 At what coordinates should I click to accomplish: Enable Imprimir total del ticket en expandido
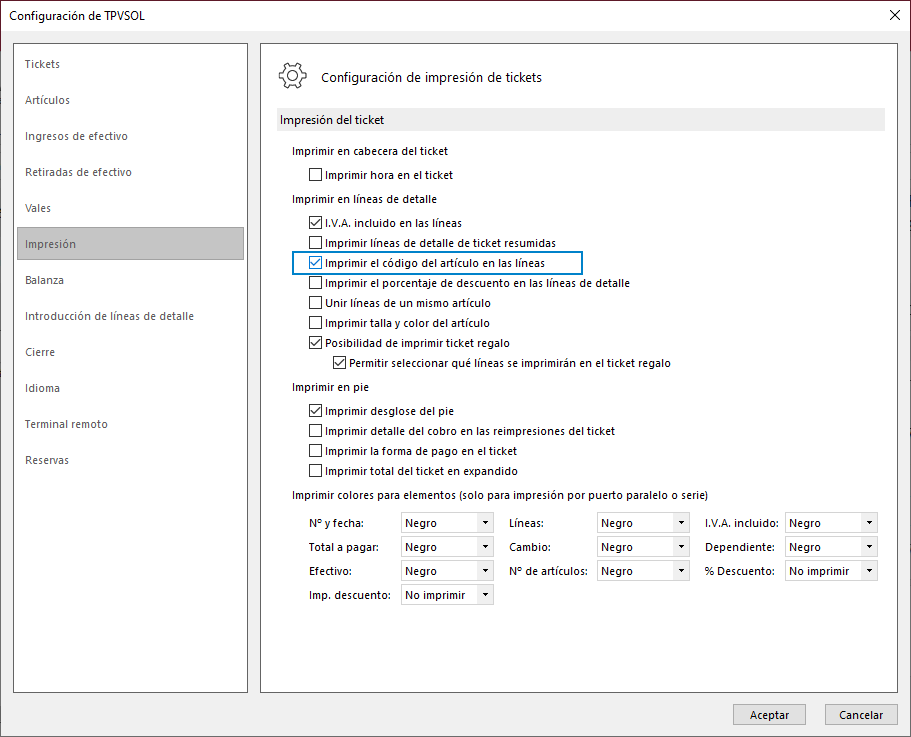[315, 470]
